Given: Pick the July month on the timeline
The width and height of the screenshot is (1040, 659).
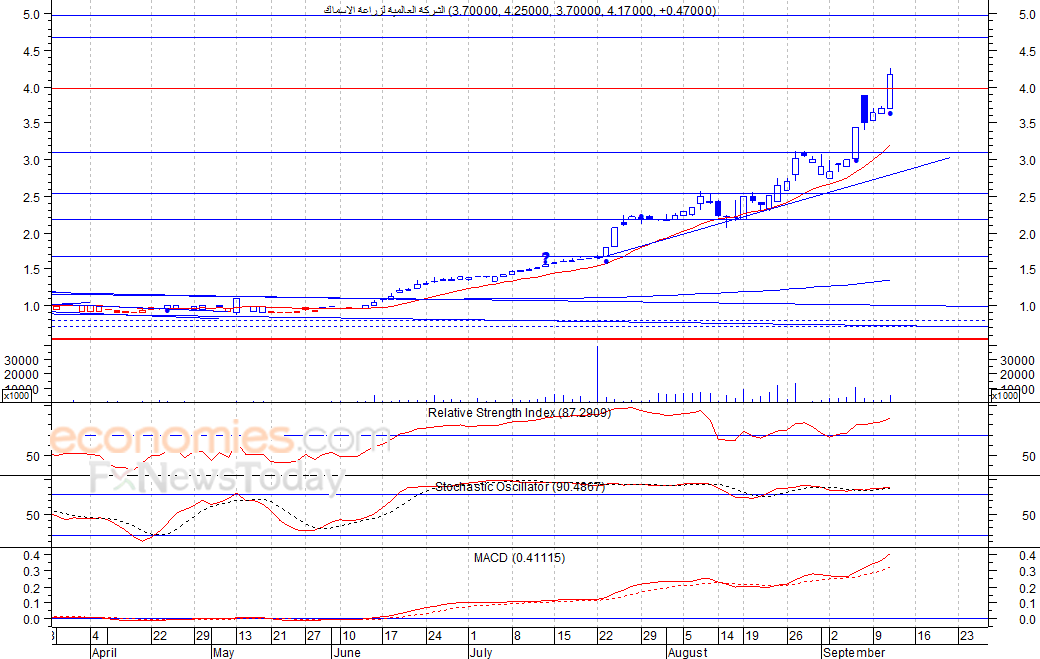Looking at the screenshot, I should 480,652.
